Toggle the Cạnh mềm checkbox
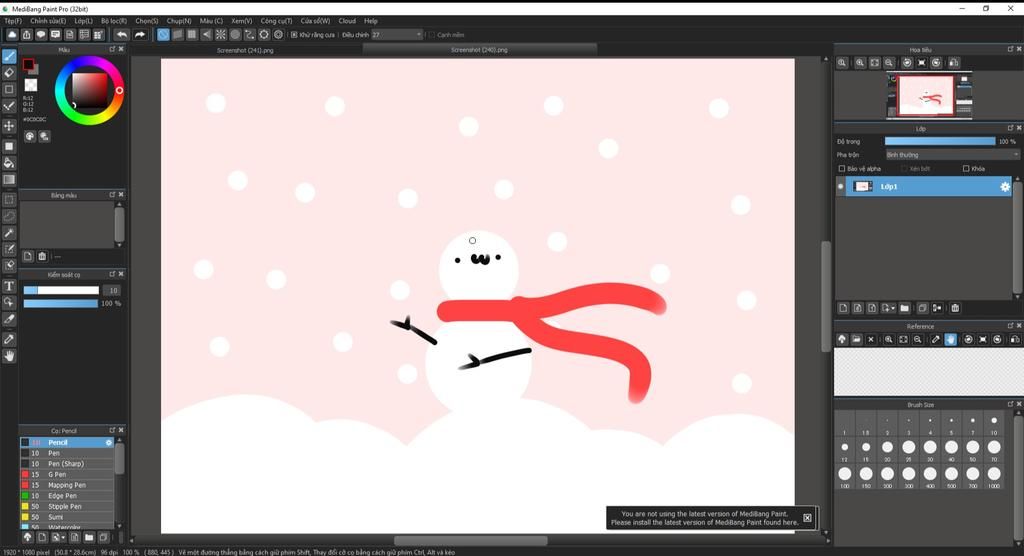Viewport: 1024px width, 556px height. [431, 35]
